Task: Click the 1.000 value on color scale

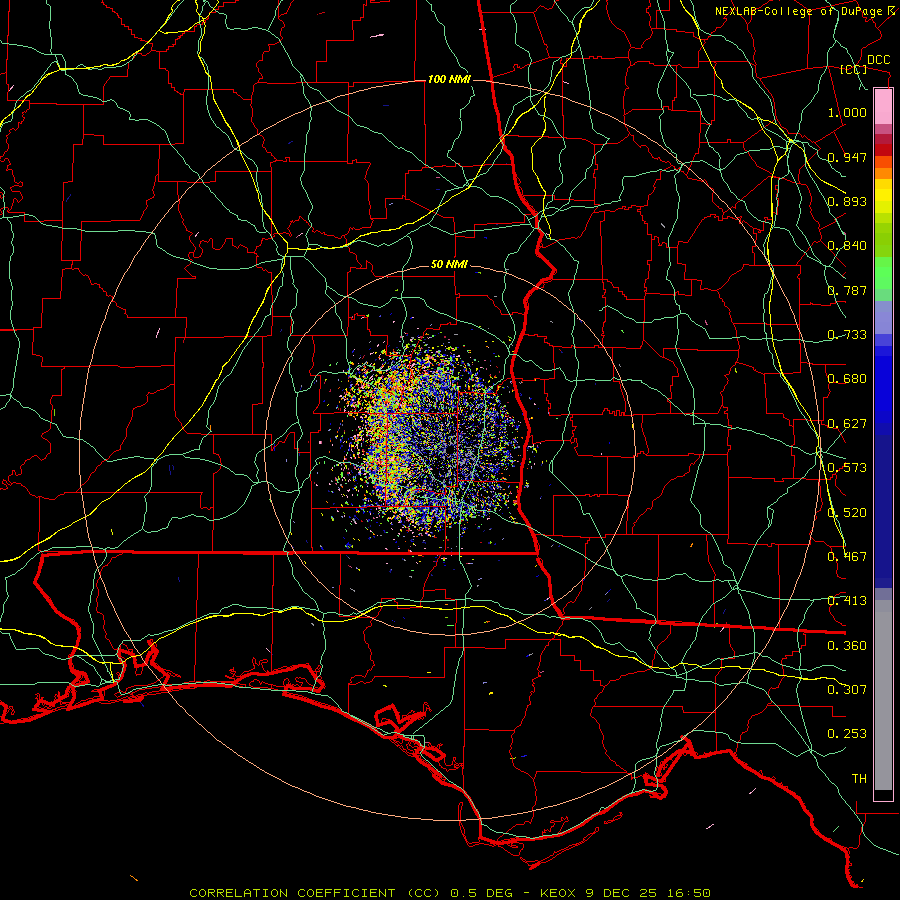Action: point(847,112)
